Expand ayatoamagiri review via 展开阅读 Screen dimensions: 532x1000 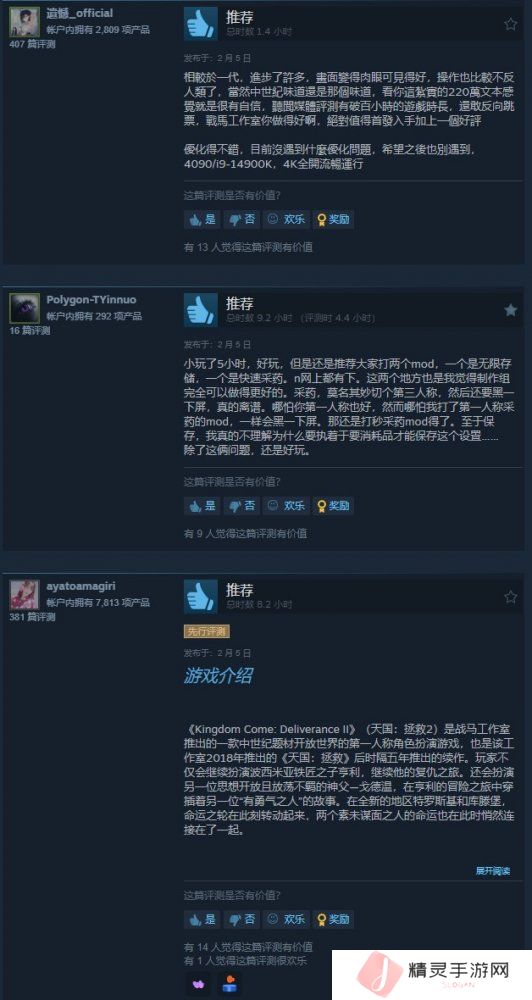point(492,871)
